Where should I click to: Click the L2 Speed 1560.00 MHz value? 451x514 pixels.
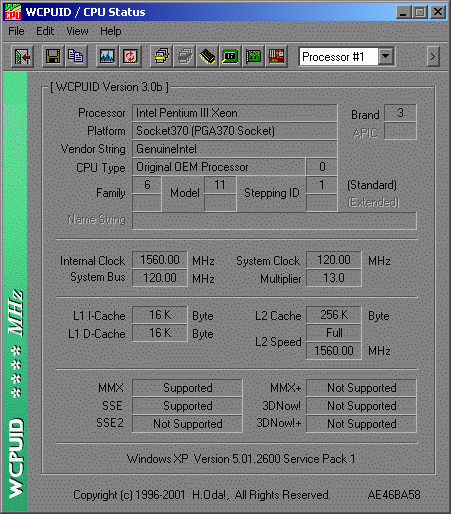pos(334,351)
